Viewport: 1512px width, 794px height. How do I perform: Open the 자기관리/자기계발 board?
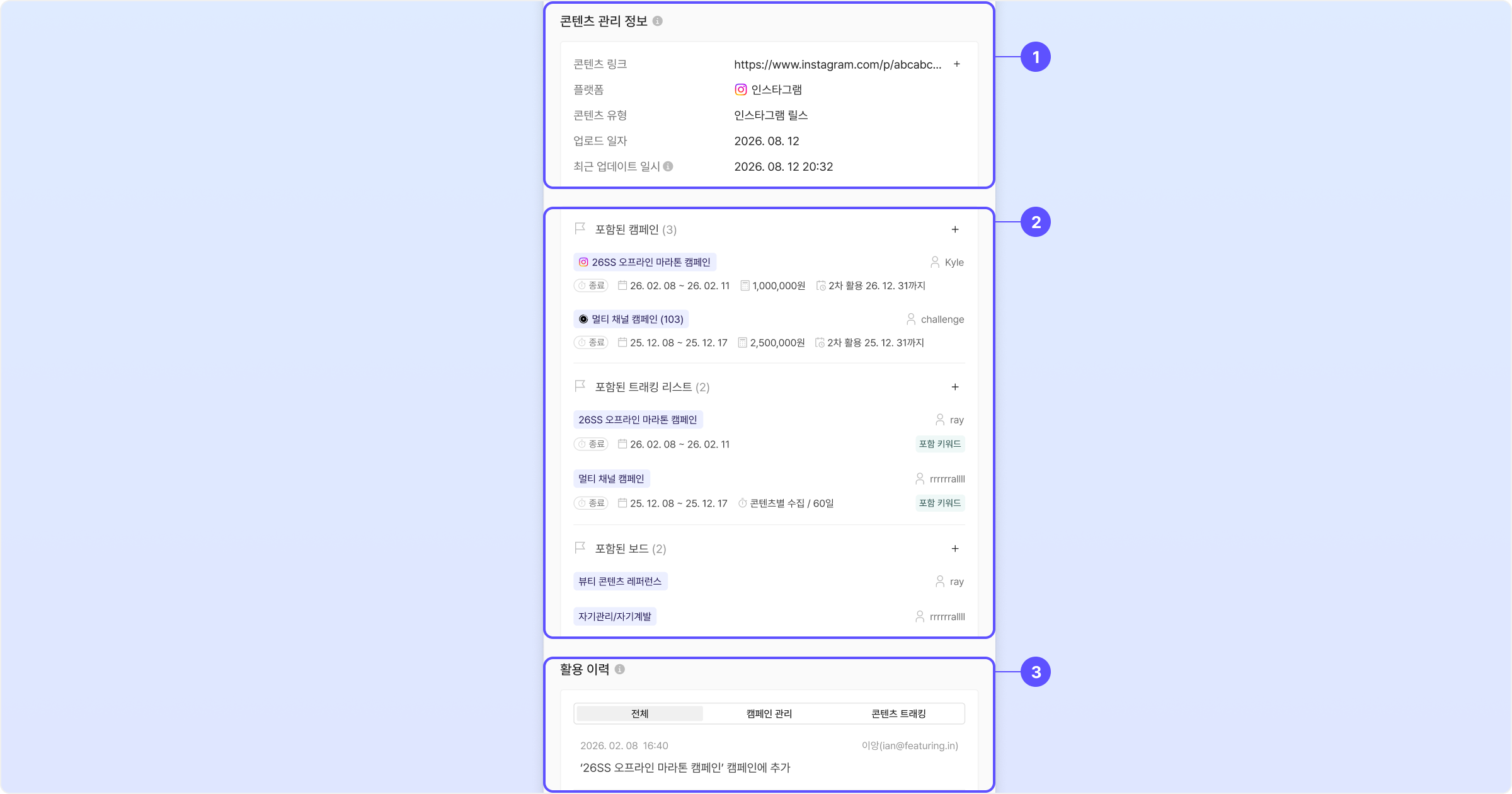pyautogui.click(x=615, y=616)
